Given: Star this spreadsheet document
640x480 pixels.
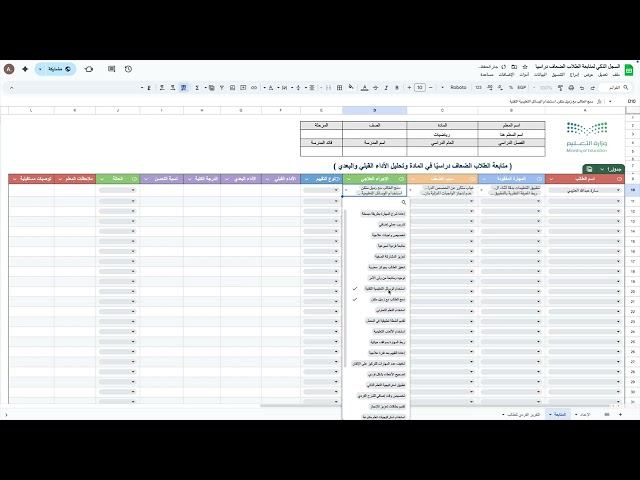Looking at the screenshot, I should point(525,67).
